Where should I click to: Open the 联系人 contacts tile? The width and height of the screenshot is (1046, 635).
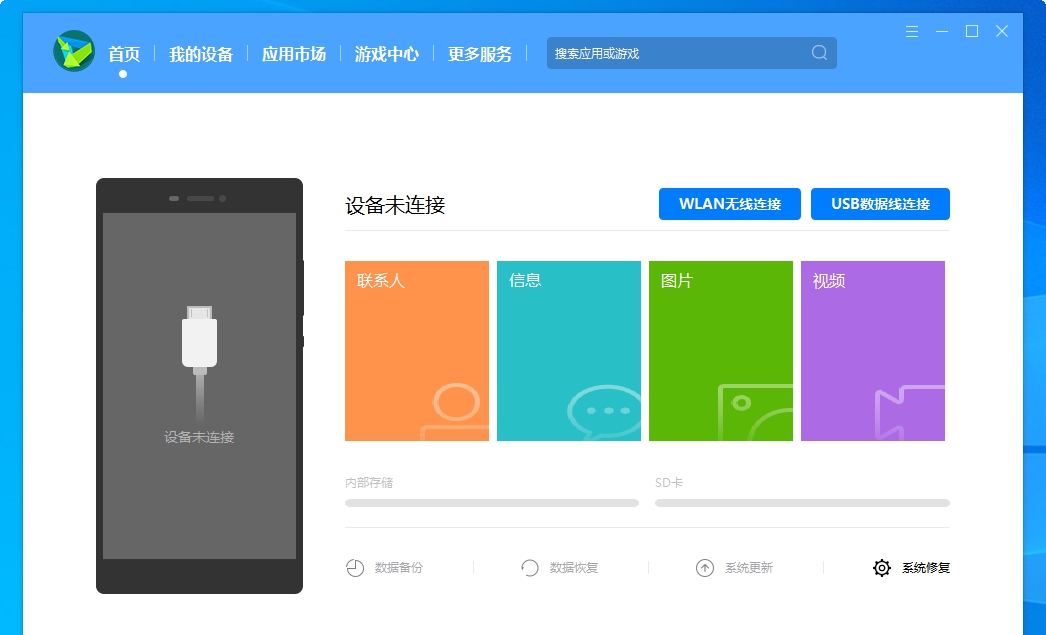(417, 350)
